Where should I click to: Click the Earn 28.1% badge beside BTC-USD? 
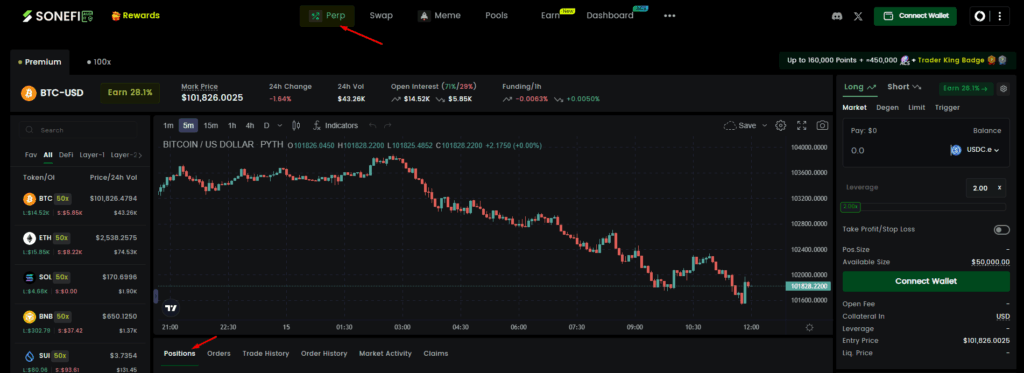pyautogui.click(x=130, y=93)
